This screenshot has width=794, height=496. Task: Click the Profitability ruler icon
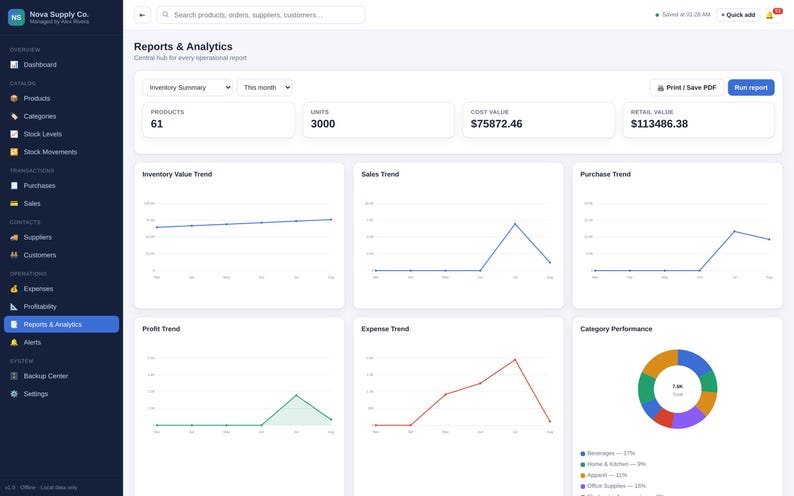tap(14, 307)
